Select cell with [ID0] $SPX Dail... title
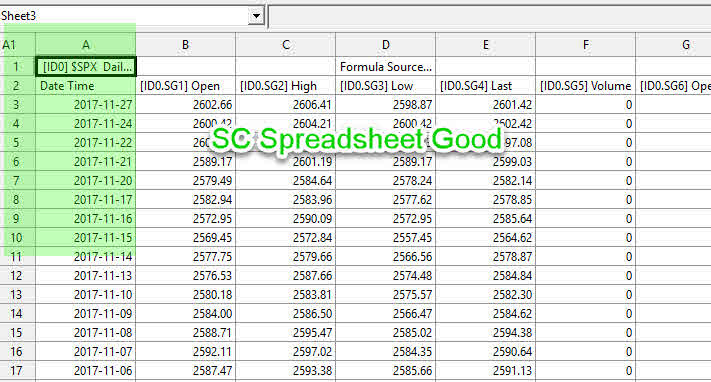This screenshot has width=711, height=382. click(x=86, y=67)
